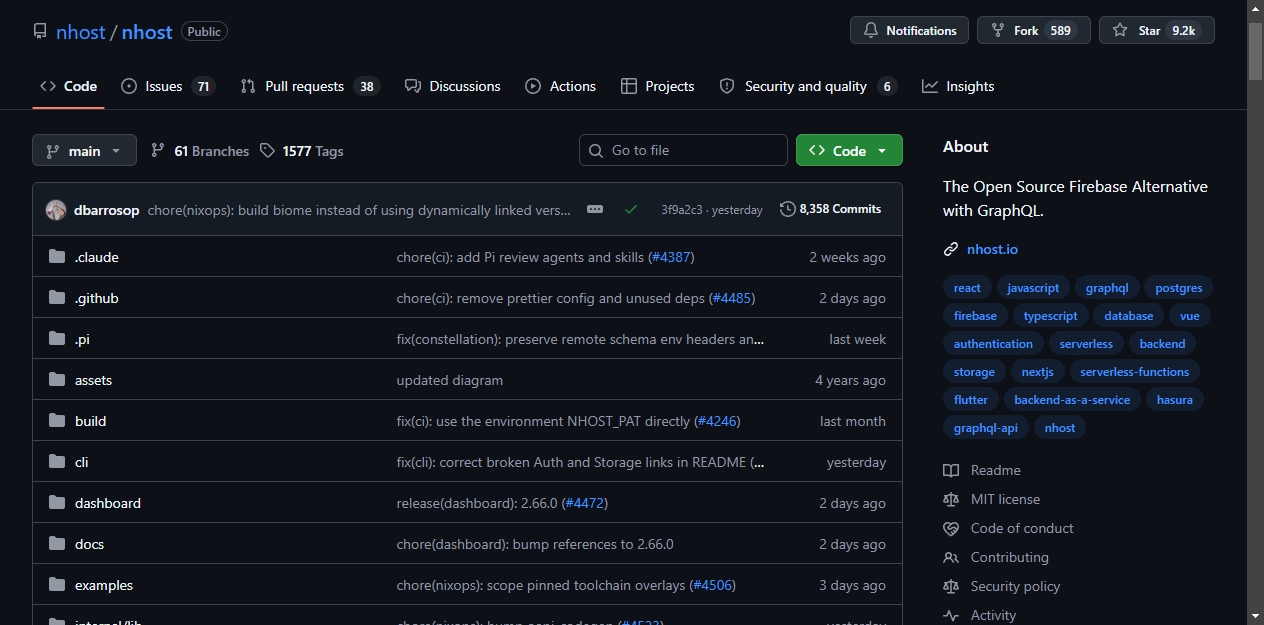The width and height of the screenshot is (1264, 625).
Task: Select the backend-as-a-service topic tag
Action: [1072, 400]
